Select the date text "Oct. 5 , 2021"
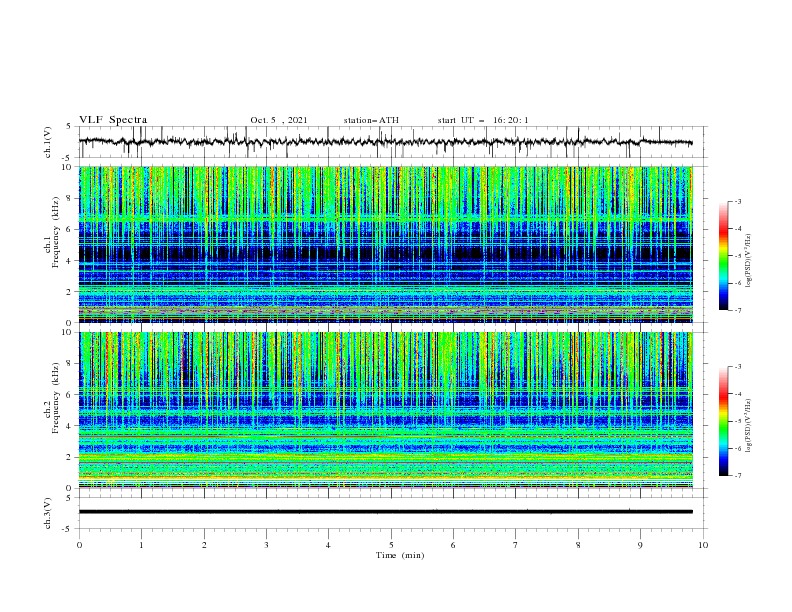 point(279,120)
